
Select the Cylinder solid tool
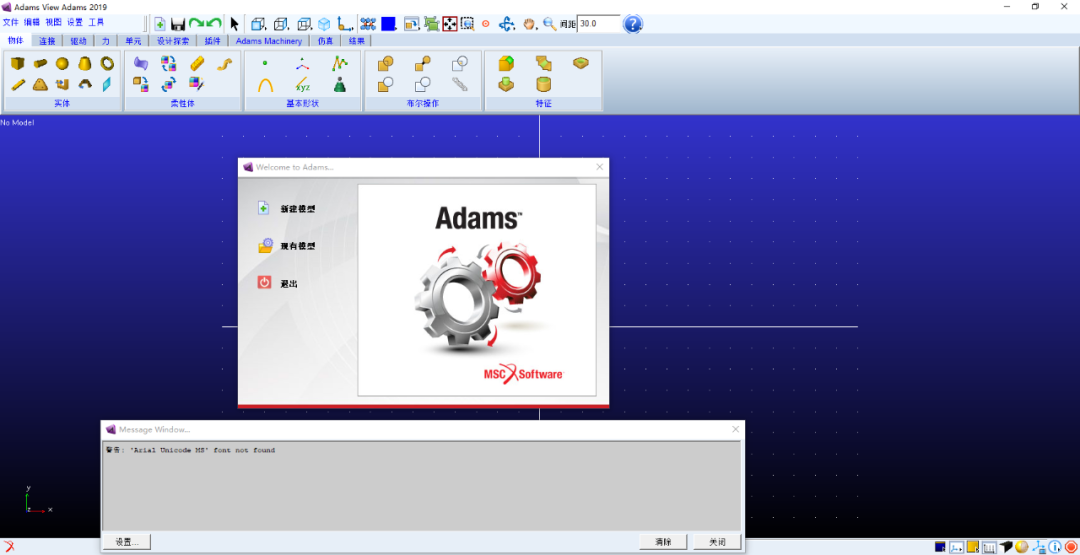tap(40, 63)
